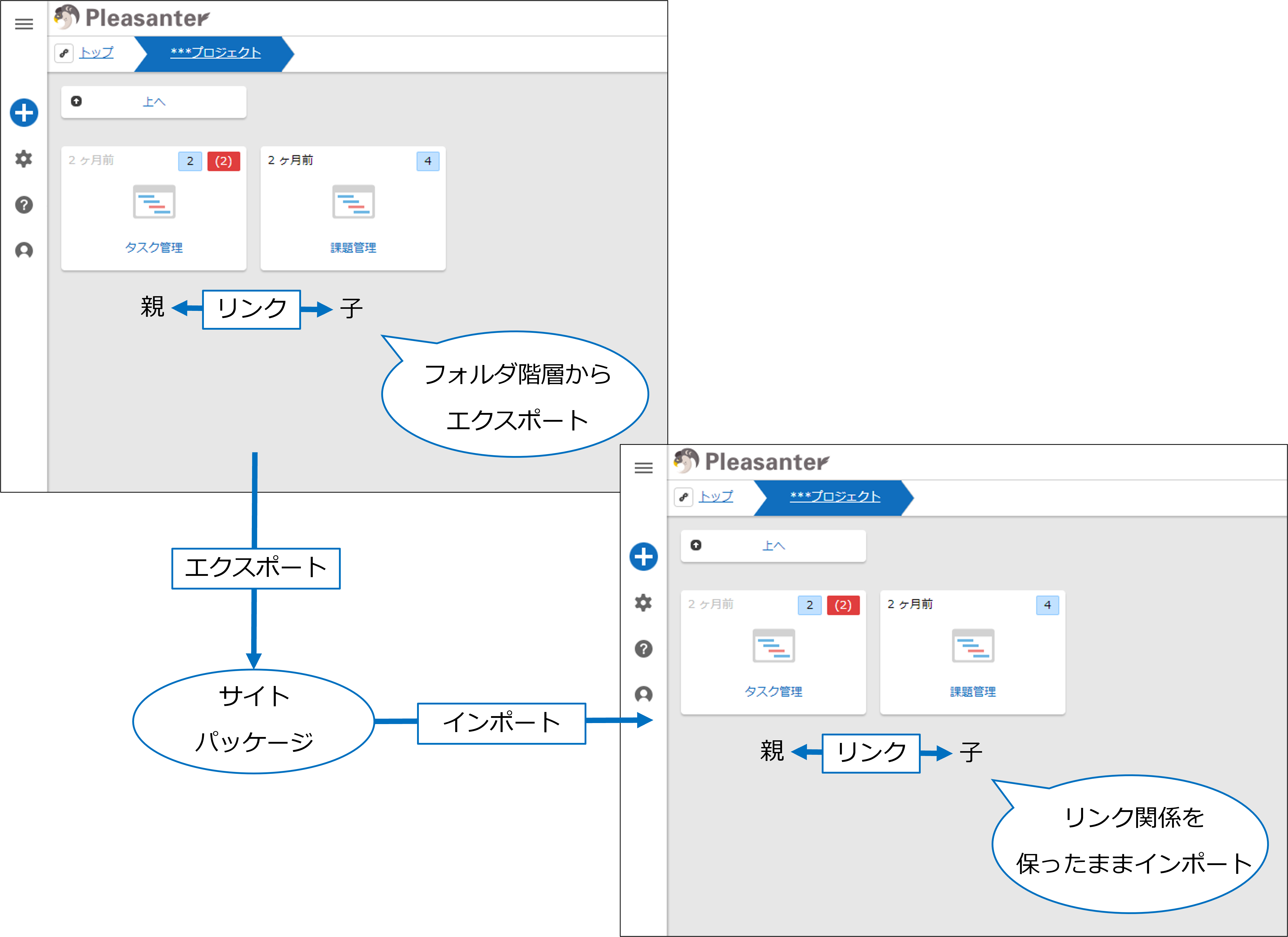Screen dimensions: 1288x937
Task: Select ***プロジェクト breadcrumb in lower window
Action: pyautogui.click(x=835, y=497)
